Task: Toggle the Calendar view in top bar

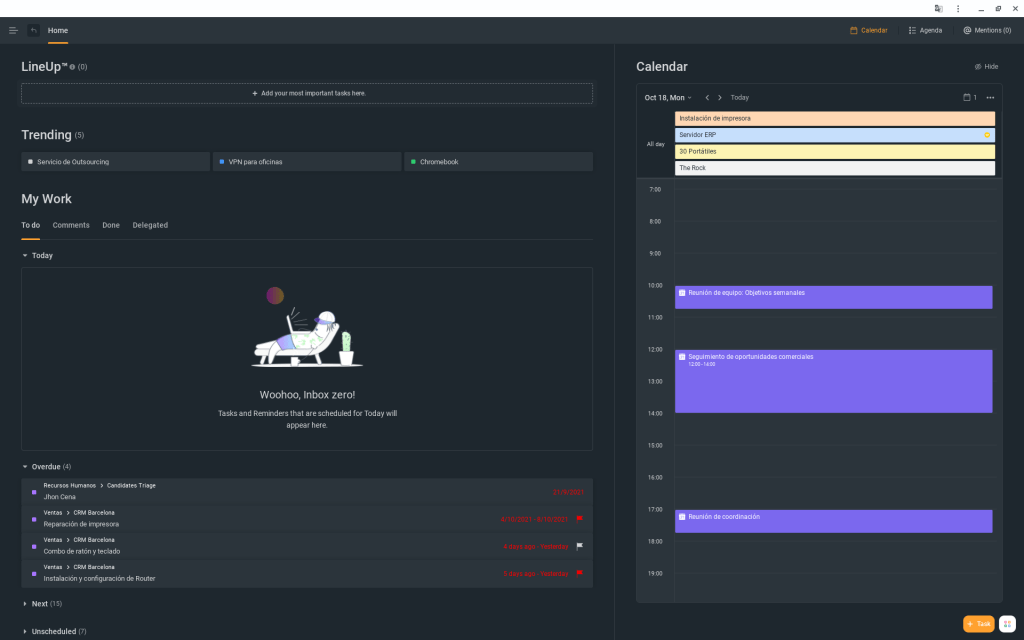Action: click(868, 30)
